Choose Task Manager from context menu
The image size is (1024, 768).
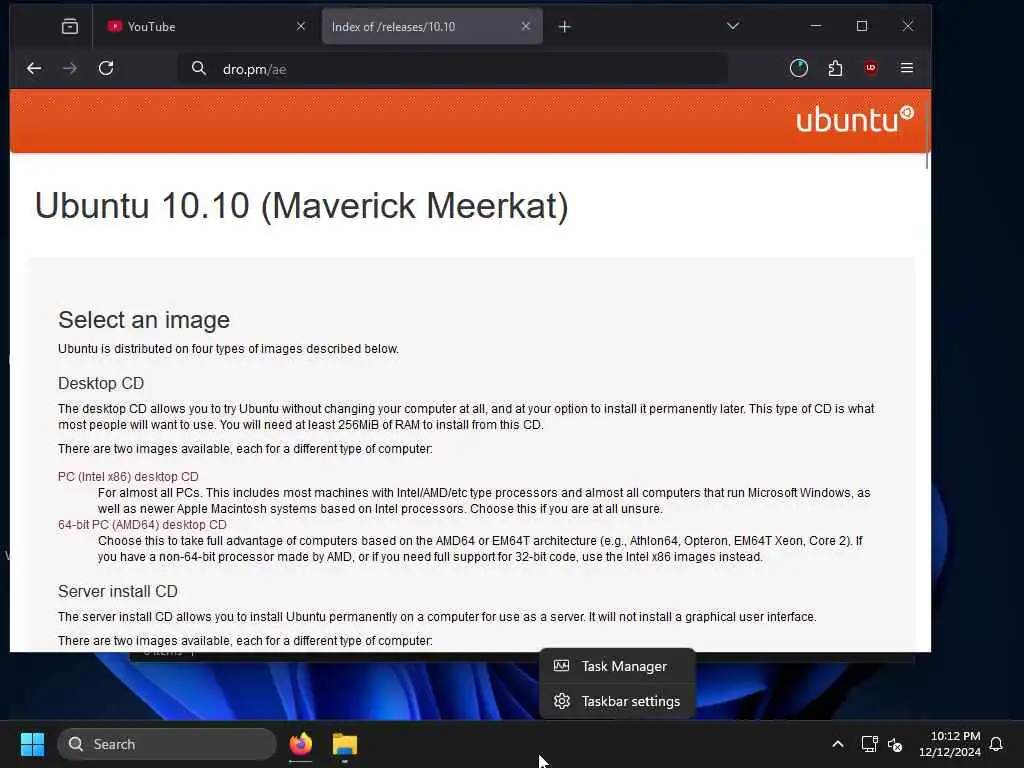617,666
